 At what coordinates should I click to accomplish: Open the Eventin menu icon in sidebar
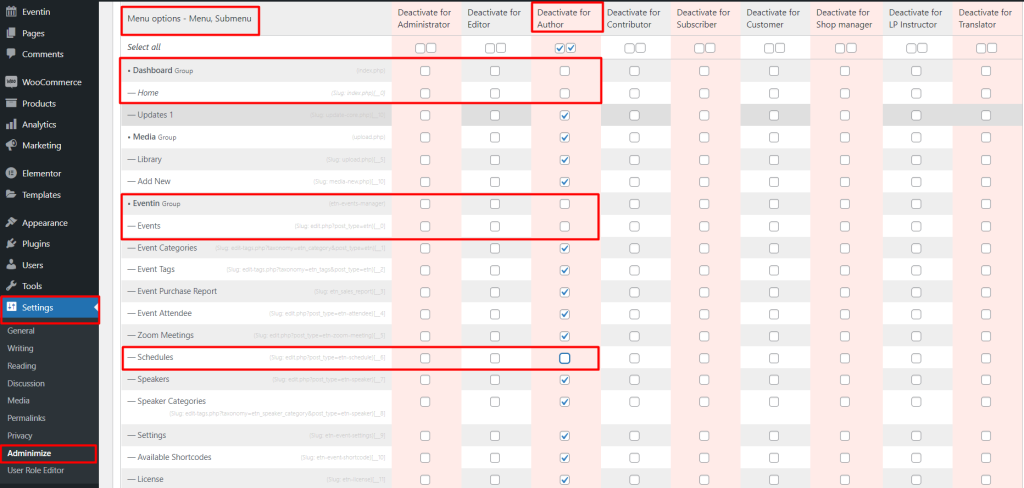pyautogui.click(x=11, y=12)
